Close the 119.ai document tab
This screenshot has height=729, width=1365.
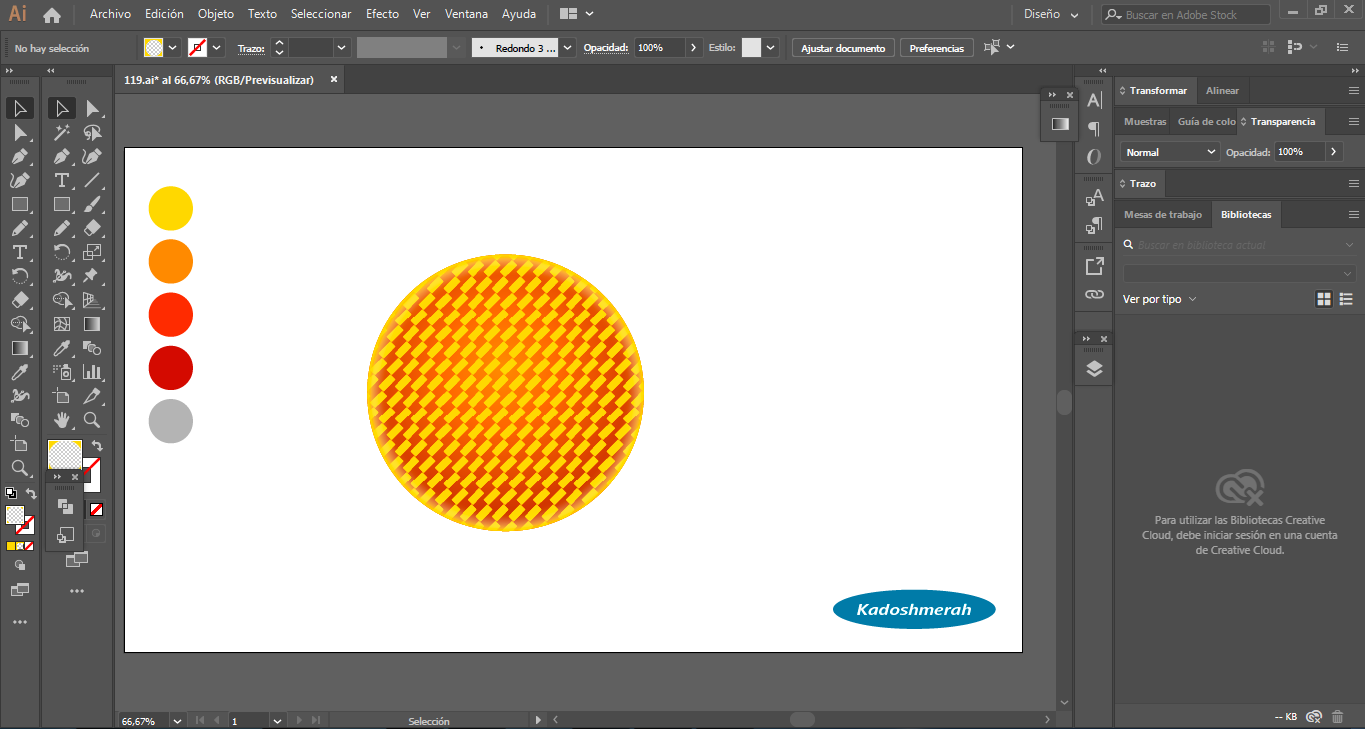[334, 80]
